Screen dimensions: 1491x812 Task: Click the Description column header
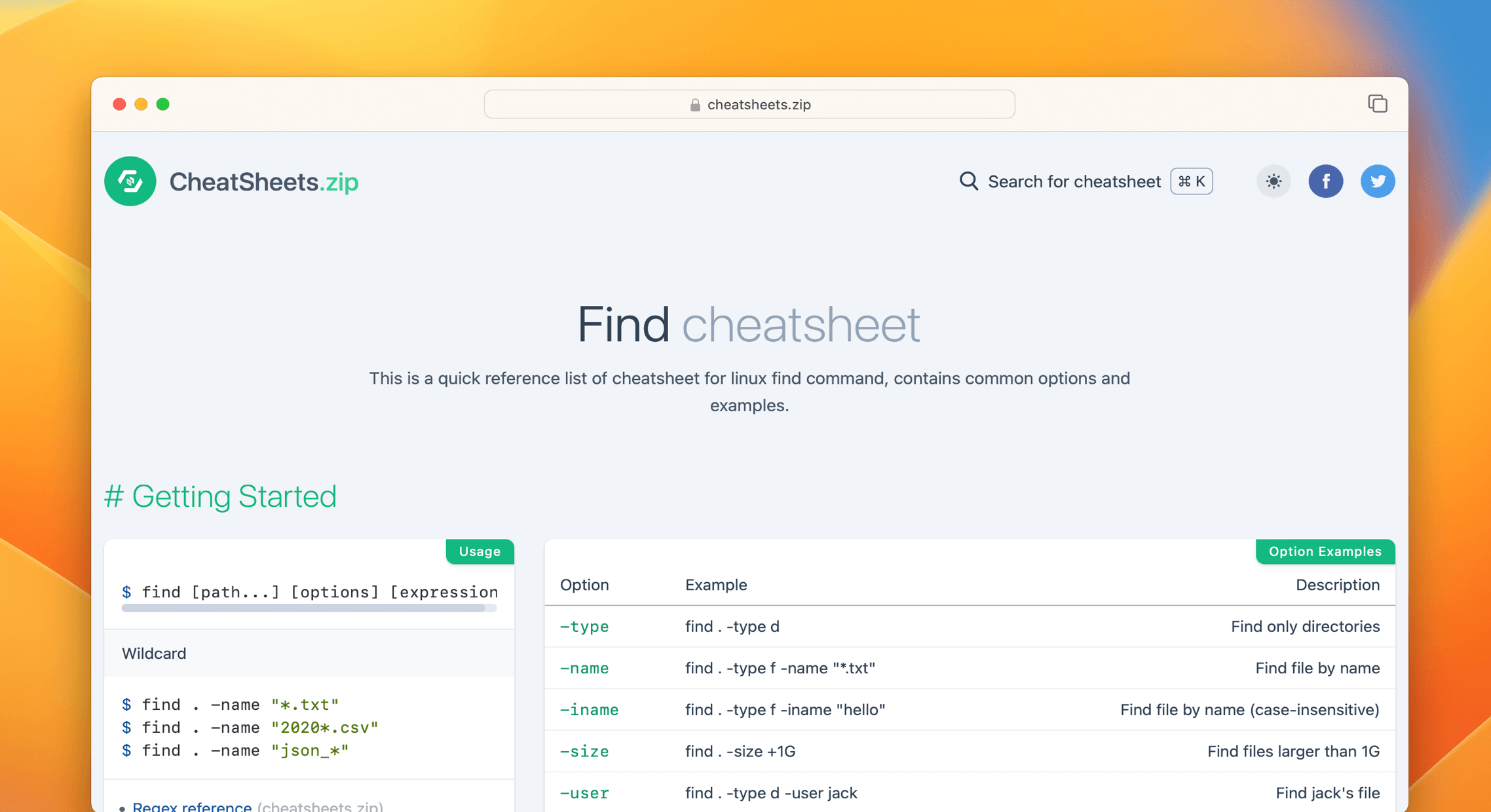click(1338, 585)
